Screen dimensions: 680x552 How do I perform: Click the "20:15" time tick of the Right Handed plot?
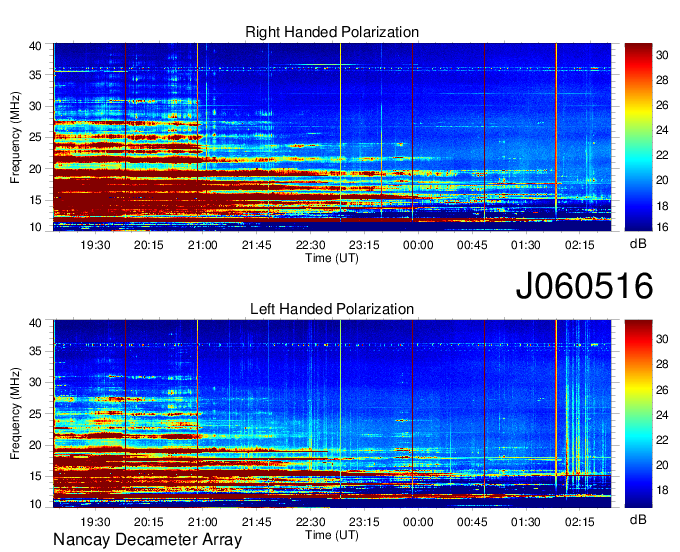tap(149, 245)
